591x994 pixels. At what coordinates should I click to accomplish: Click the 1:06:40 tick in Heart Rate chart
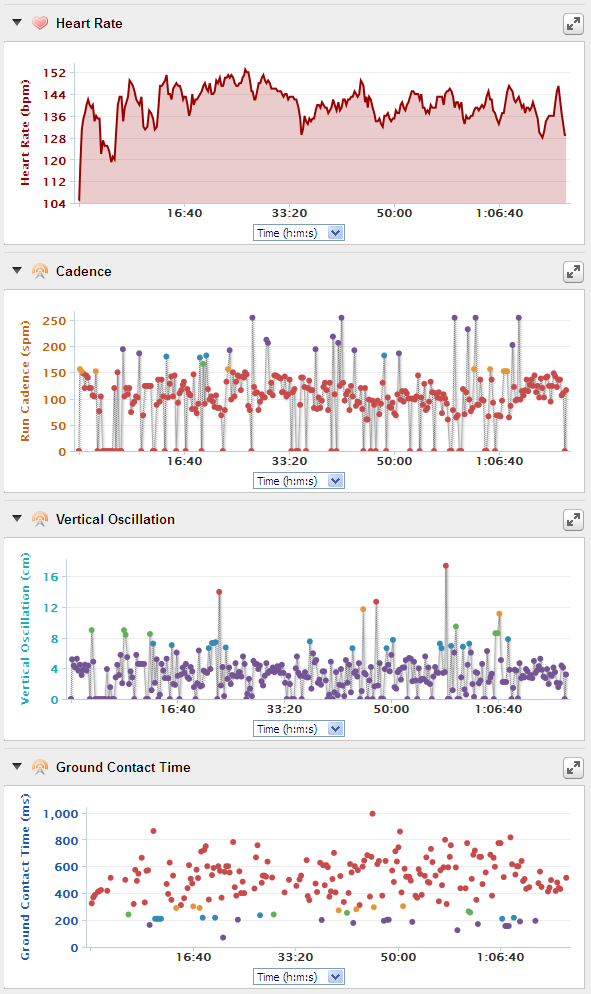pyautogui.click(x=500, y=213)
